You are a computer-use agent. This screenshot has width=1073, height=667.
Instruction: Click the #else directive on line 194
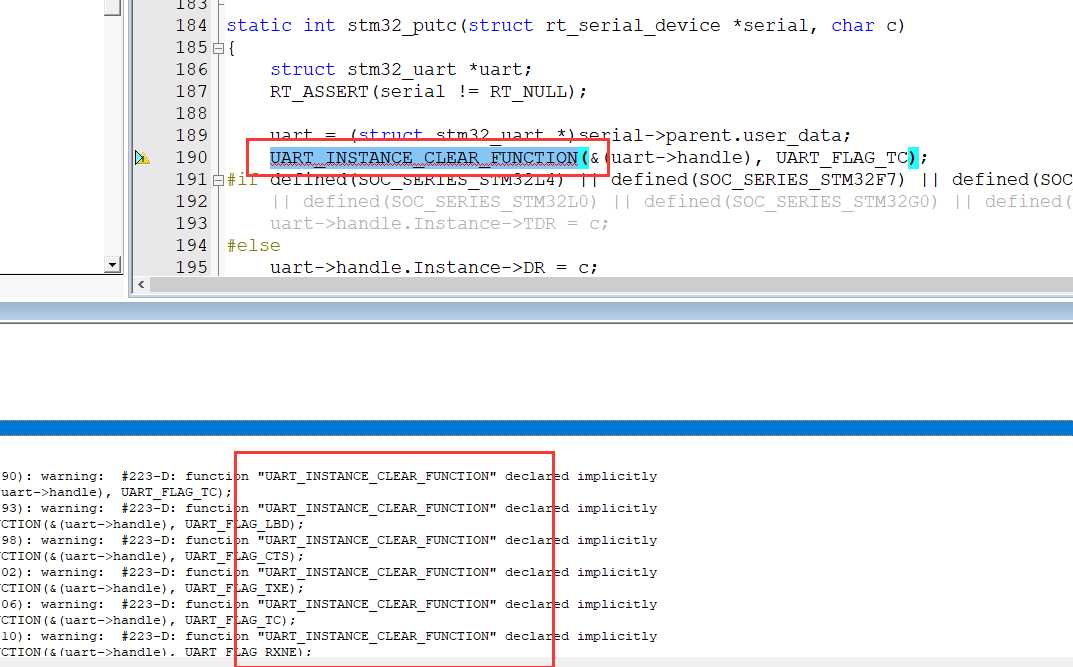tap(253, 246)
